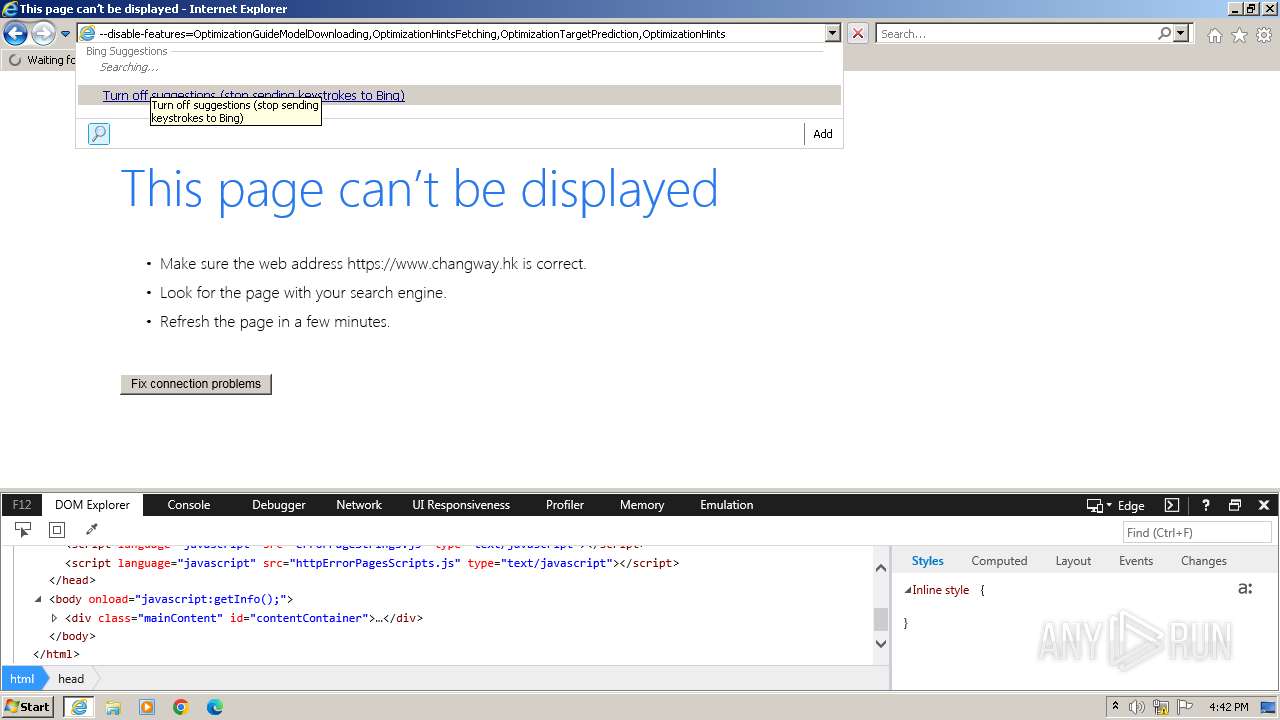Select the closing </html> tag line
1280x720 pixels.
click(56, 654)
